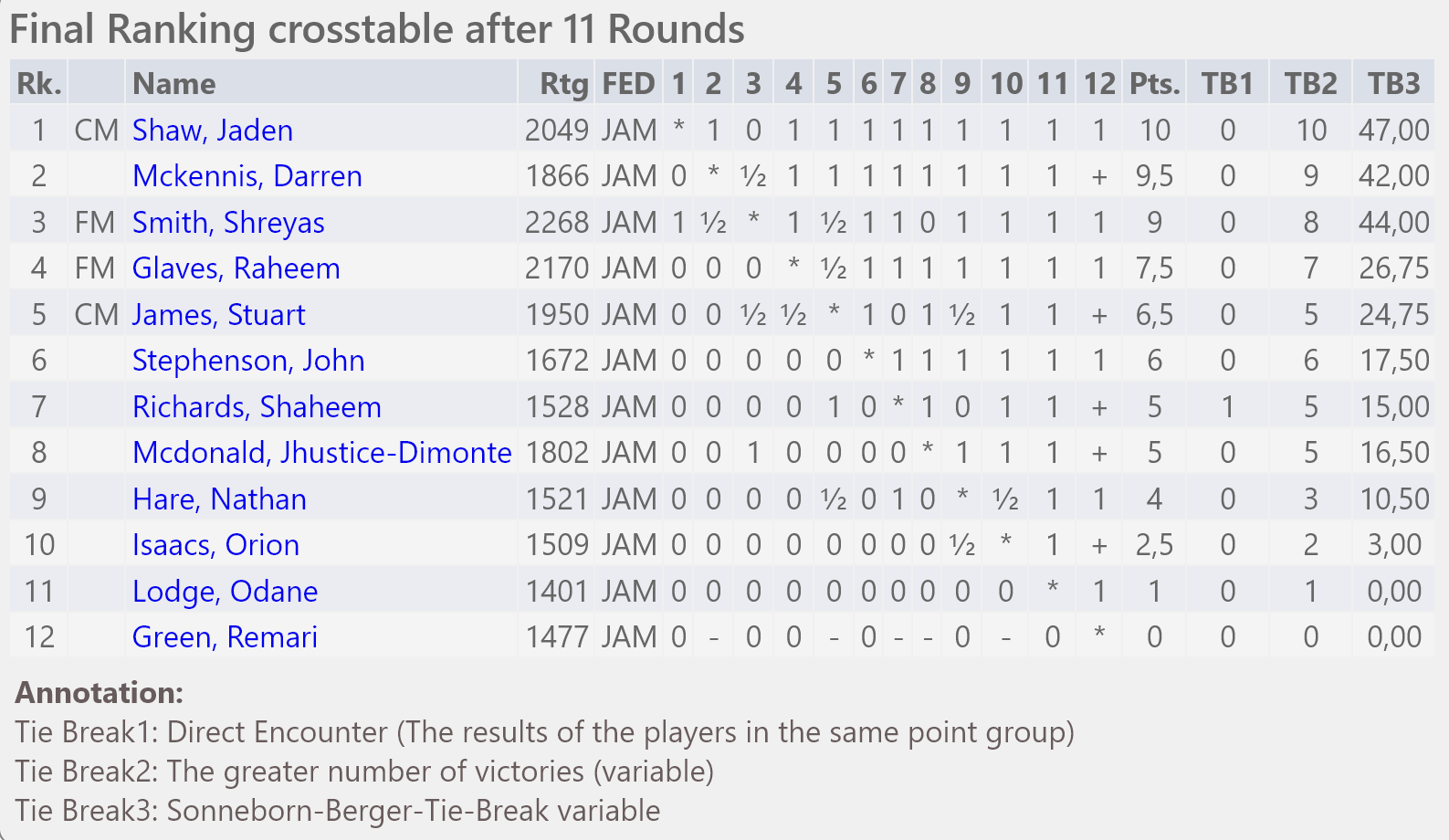Open Stephenson, John player link
The width and height of the screenshot is (1449, 840).
pyautogui.click(x=248, y=361)
